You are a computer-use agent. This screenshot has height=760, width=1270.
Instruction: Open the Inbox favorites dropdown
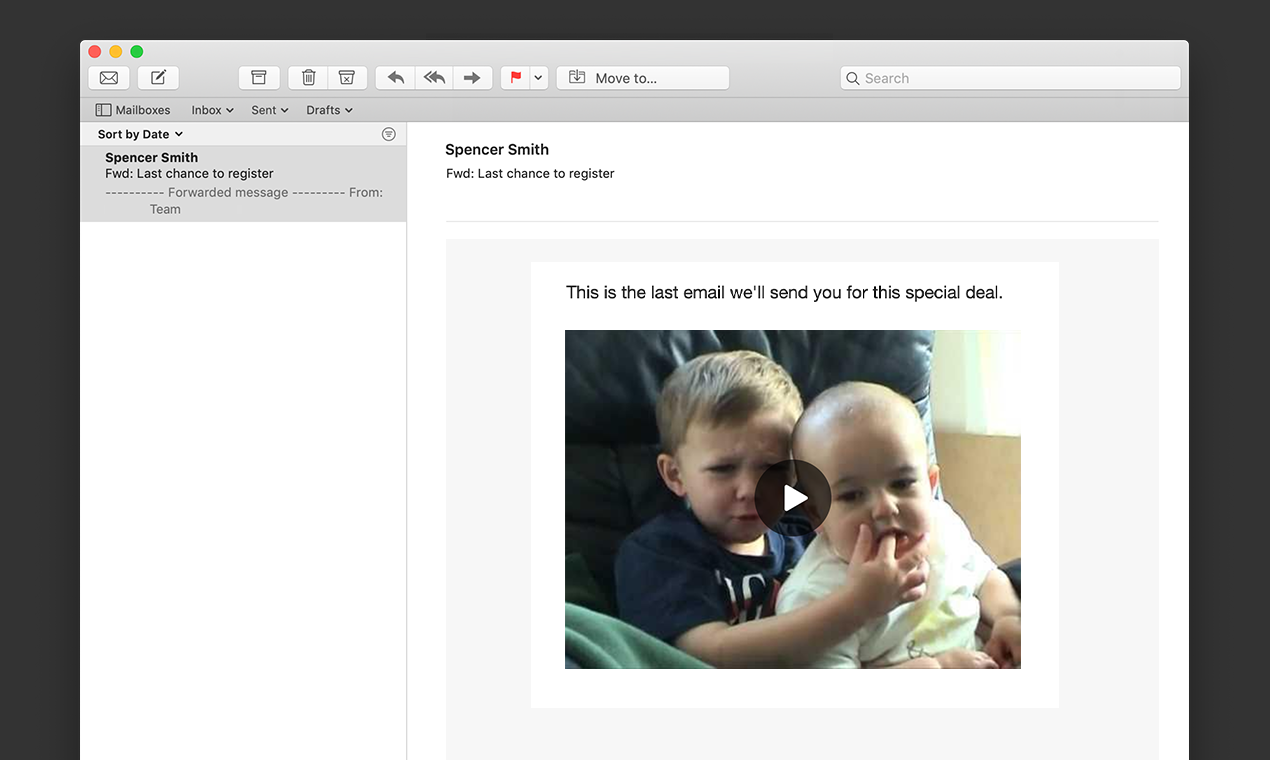(212, 110)
